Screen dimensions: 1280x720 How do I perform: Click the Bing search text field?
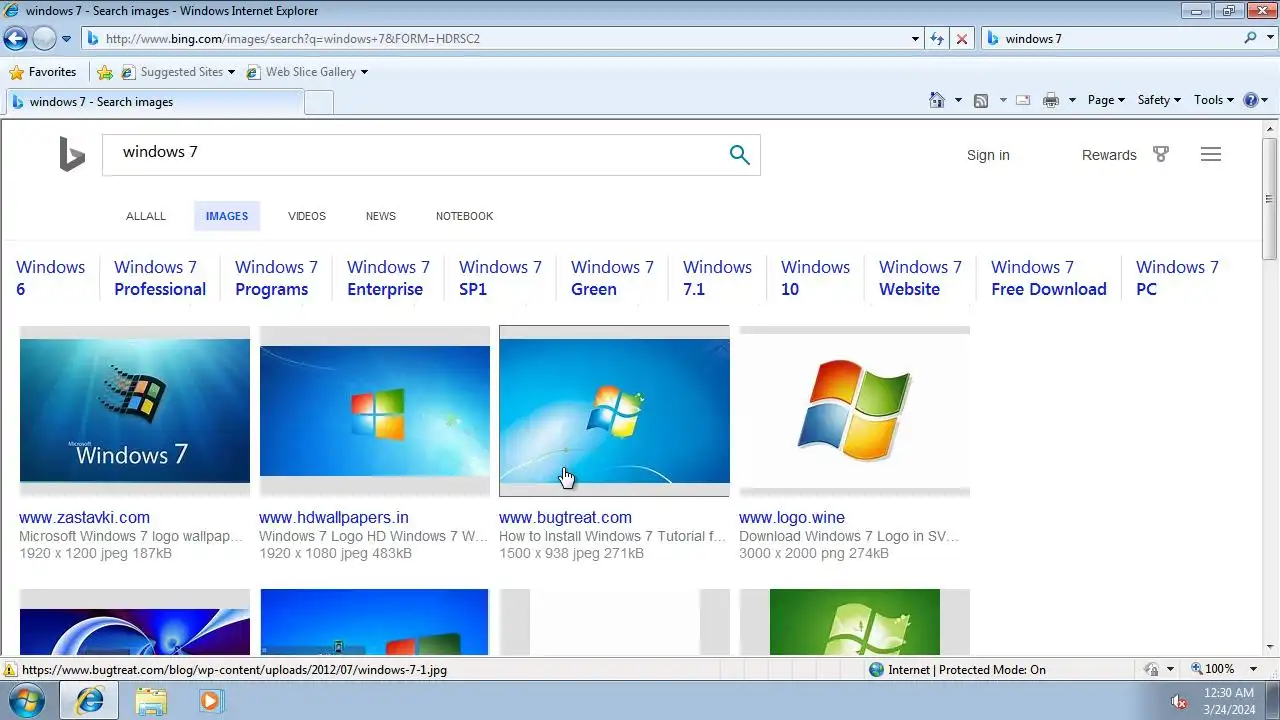tap(415, 154)
